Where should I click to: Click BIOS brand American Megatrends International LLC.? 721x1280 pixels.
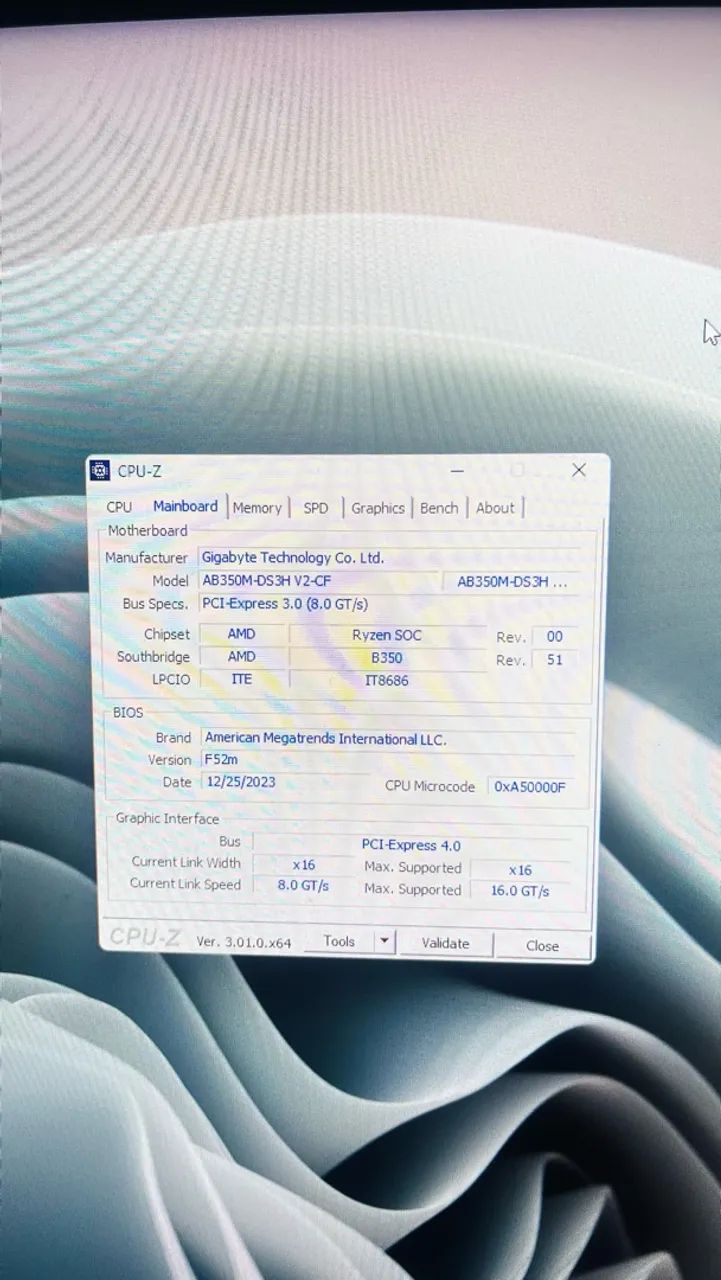click(x=389, y=738)
